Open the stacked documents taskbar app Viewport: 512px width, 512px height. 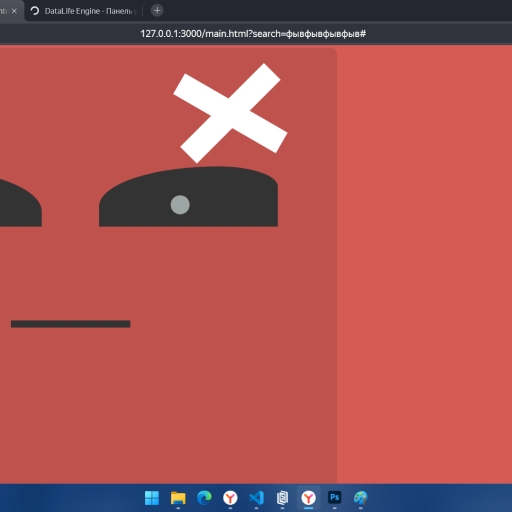282,498
